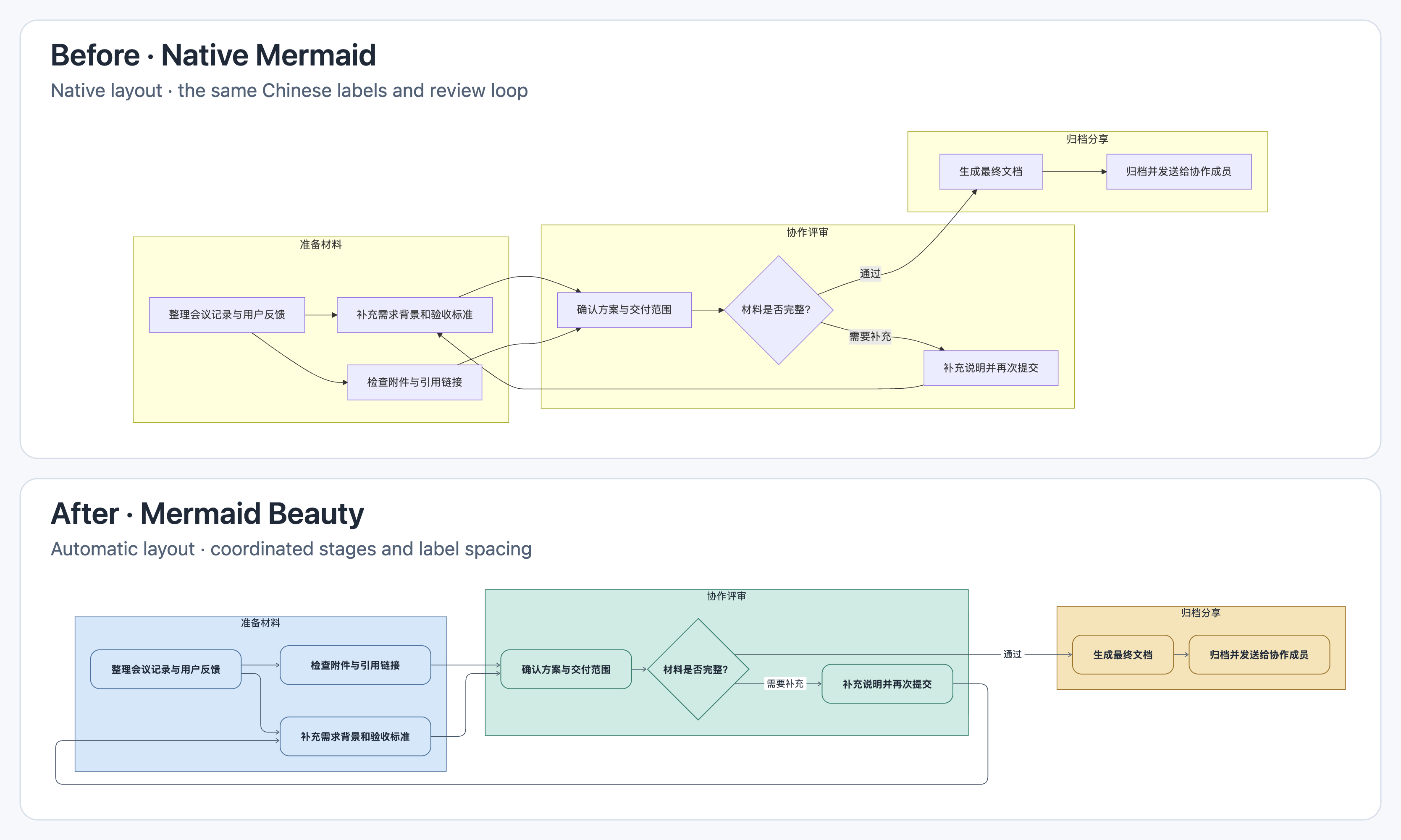Select the 补充需求背景和验收标准 node in the After diagram
Screen dimensions: 1401x840
pos(356,736)
